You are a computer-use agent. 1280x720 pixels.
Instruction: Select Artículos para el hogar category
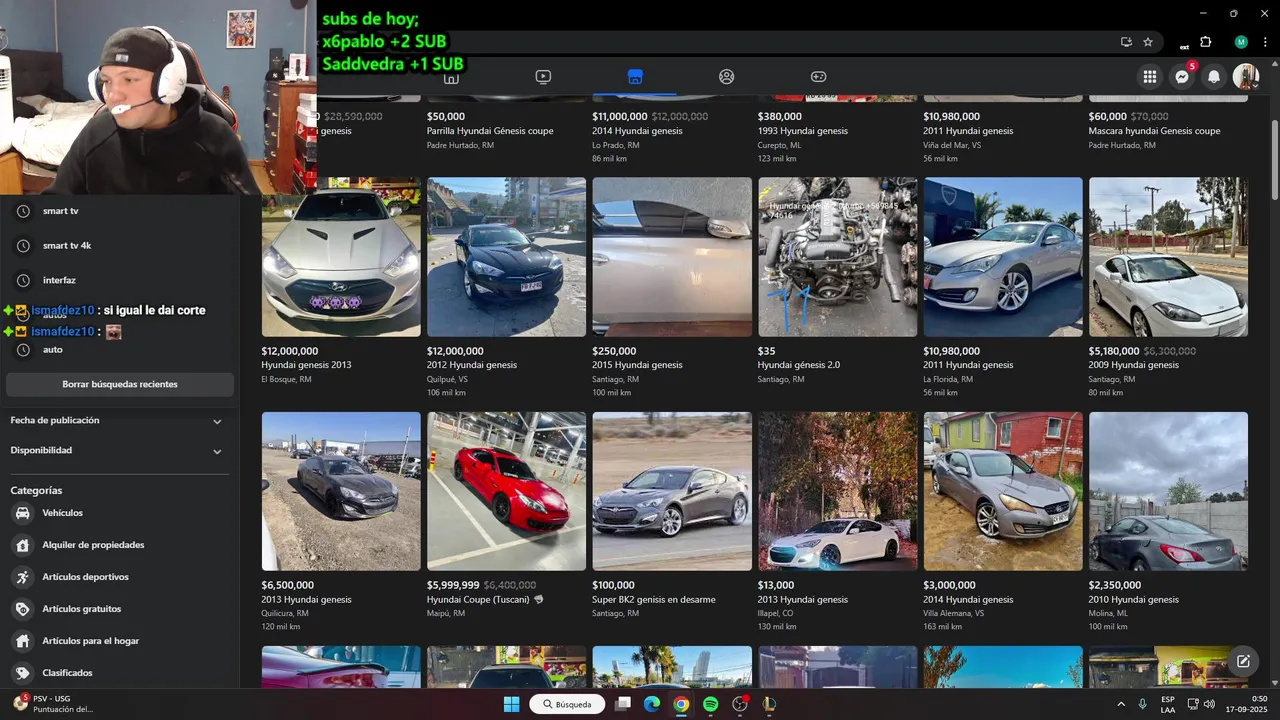click(120, 641)
